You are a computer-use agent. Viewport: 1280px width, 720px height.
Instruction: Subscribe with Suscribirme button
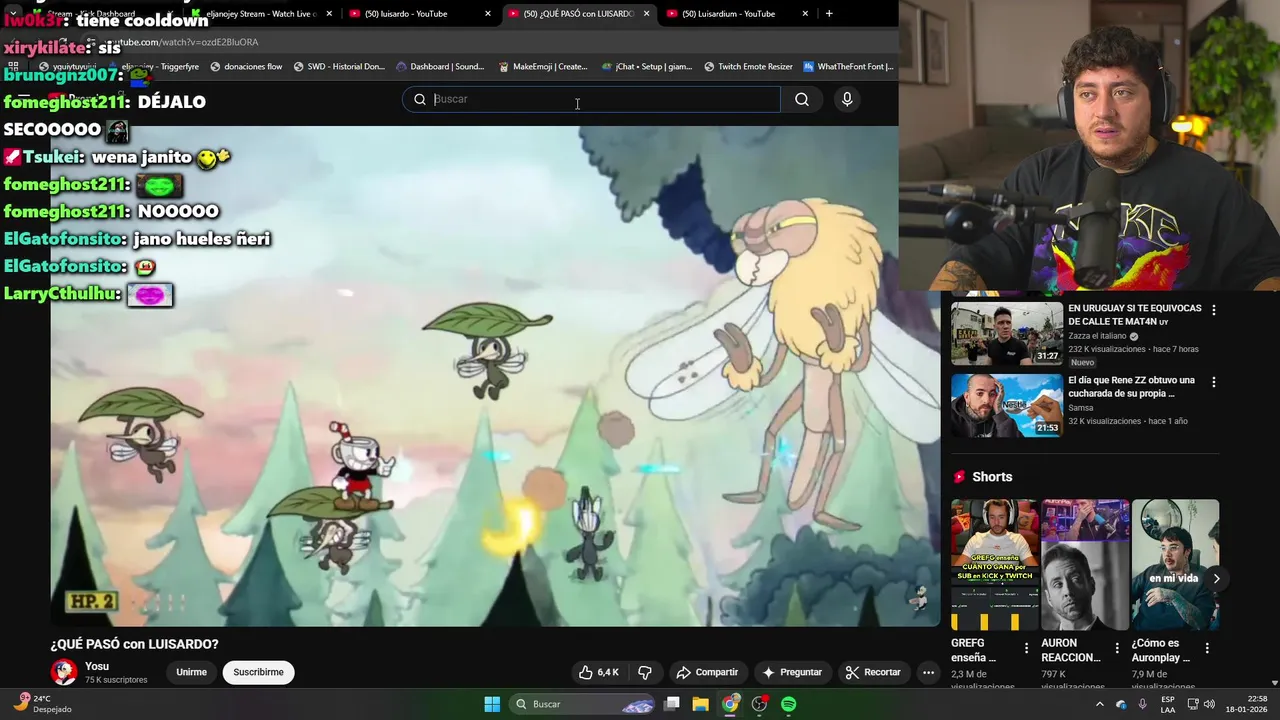258,672
